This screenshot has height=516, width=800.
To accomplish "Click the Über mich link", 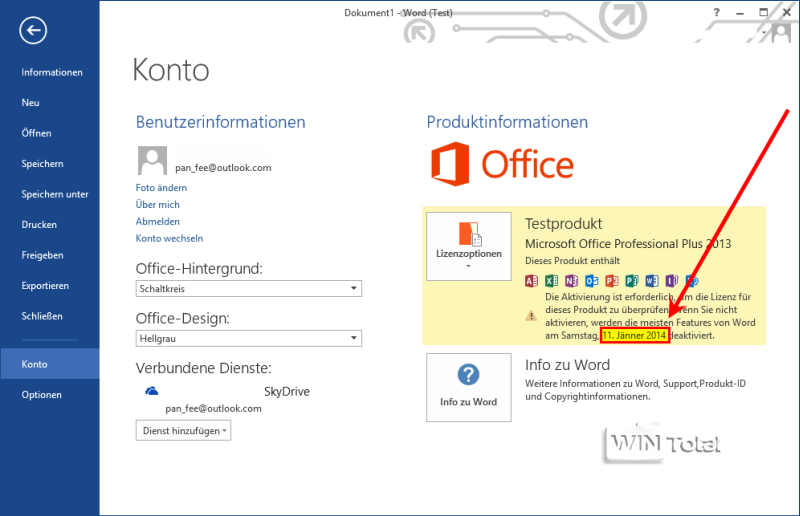I will (x=158, y=205).
